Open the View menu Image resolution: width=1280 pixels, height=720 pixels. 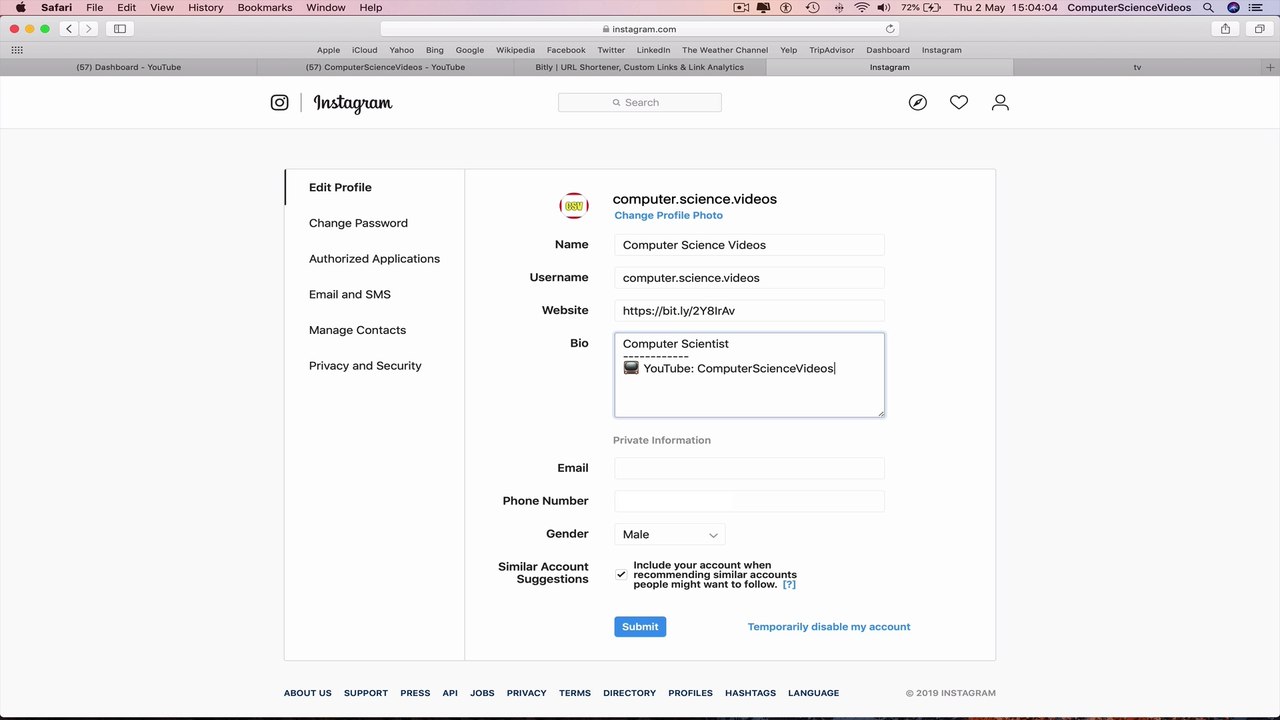click(162, 7)
